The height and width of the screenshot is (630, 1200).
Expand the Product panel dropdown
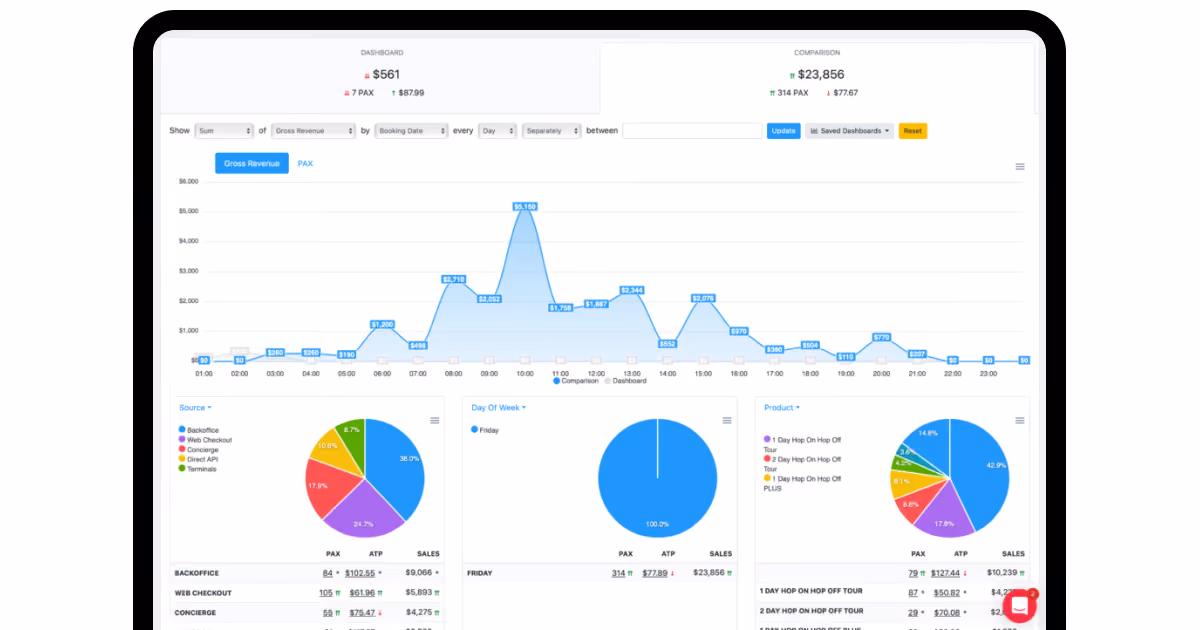pos(781,408)
